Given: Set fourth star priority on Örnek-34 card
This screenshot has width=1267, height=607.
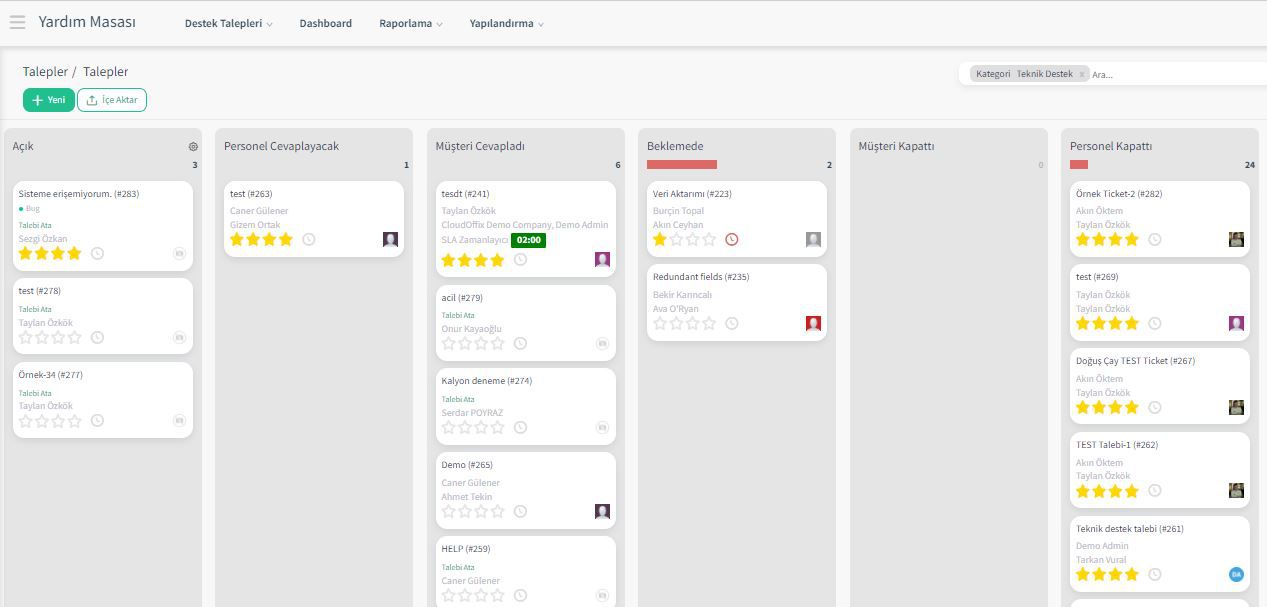Looking at the screenshot, I should (x=74, y=421).
